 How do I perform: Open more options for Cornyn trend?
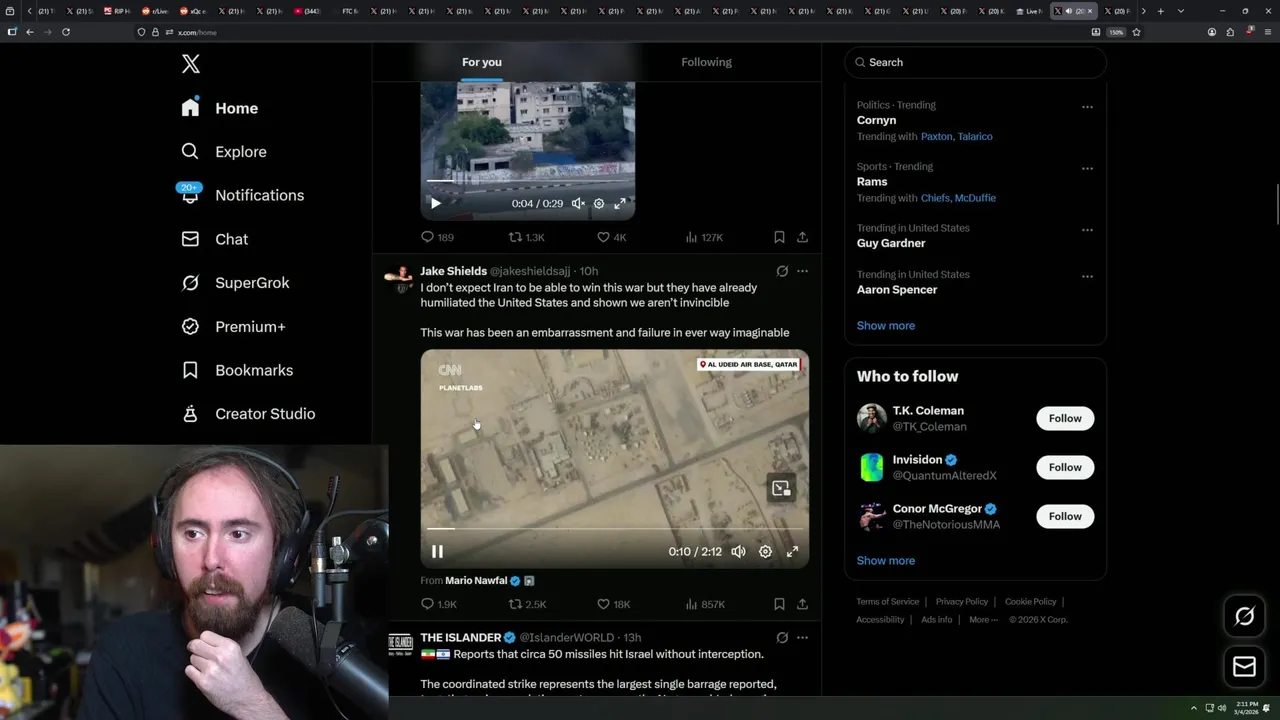coord(1087,107)
